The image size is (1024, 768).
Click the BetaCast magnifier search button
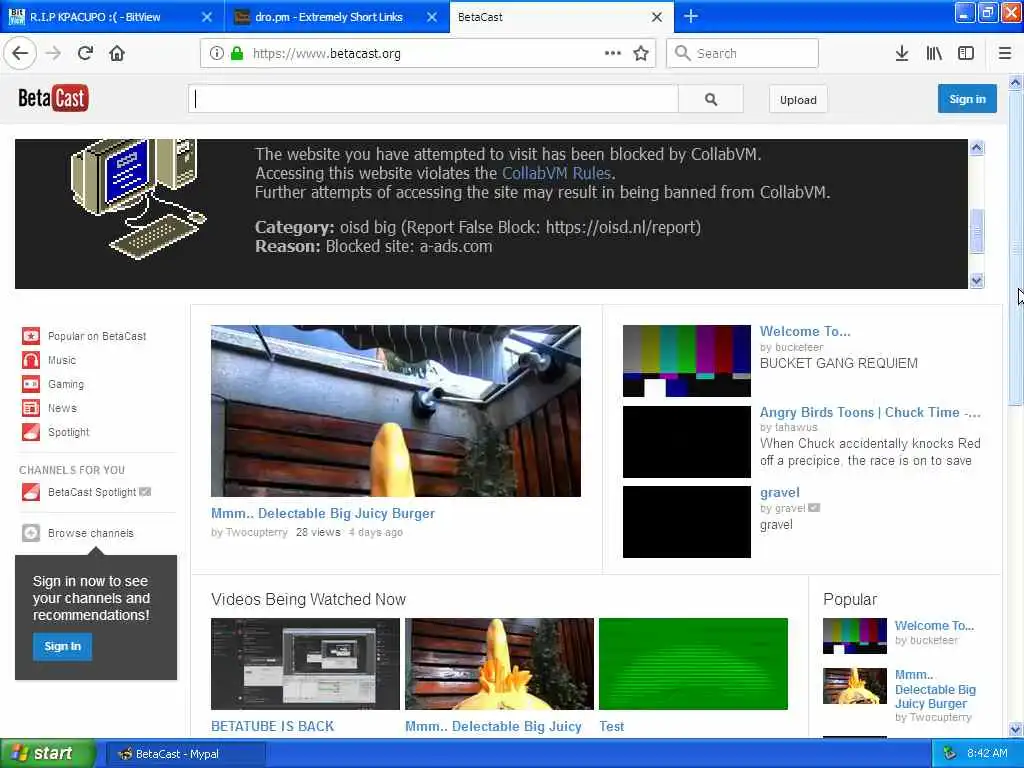pyautogui.click(x=711, y=99)
